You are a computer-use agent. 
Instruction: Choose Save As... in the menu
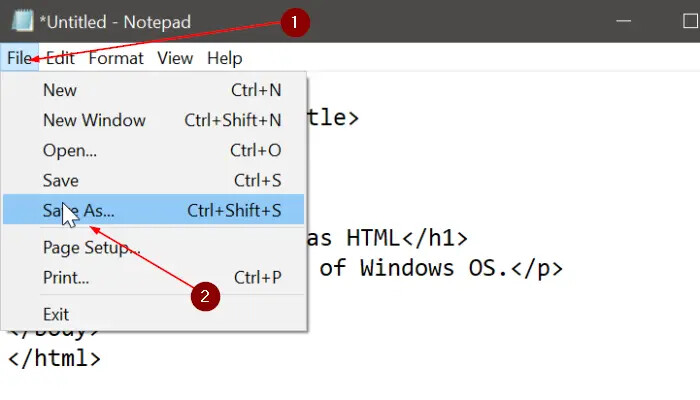tap(154, 209)
